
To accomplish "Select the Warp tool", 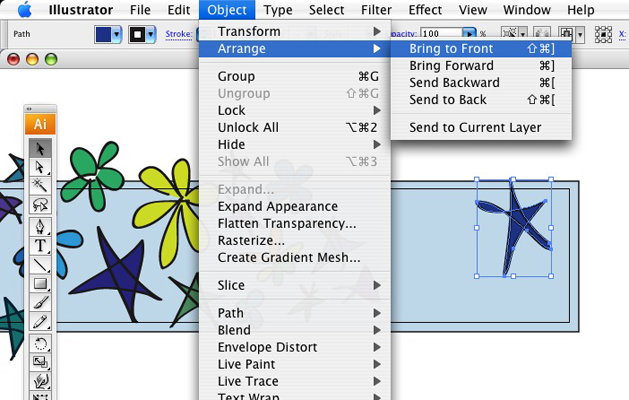I will coord(40,381).
